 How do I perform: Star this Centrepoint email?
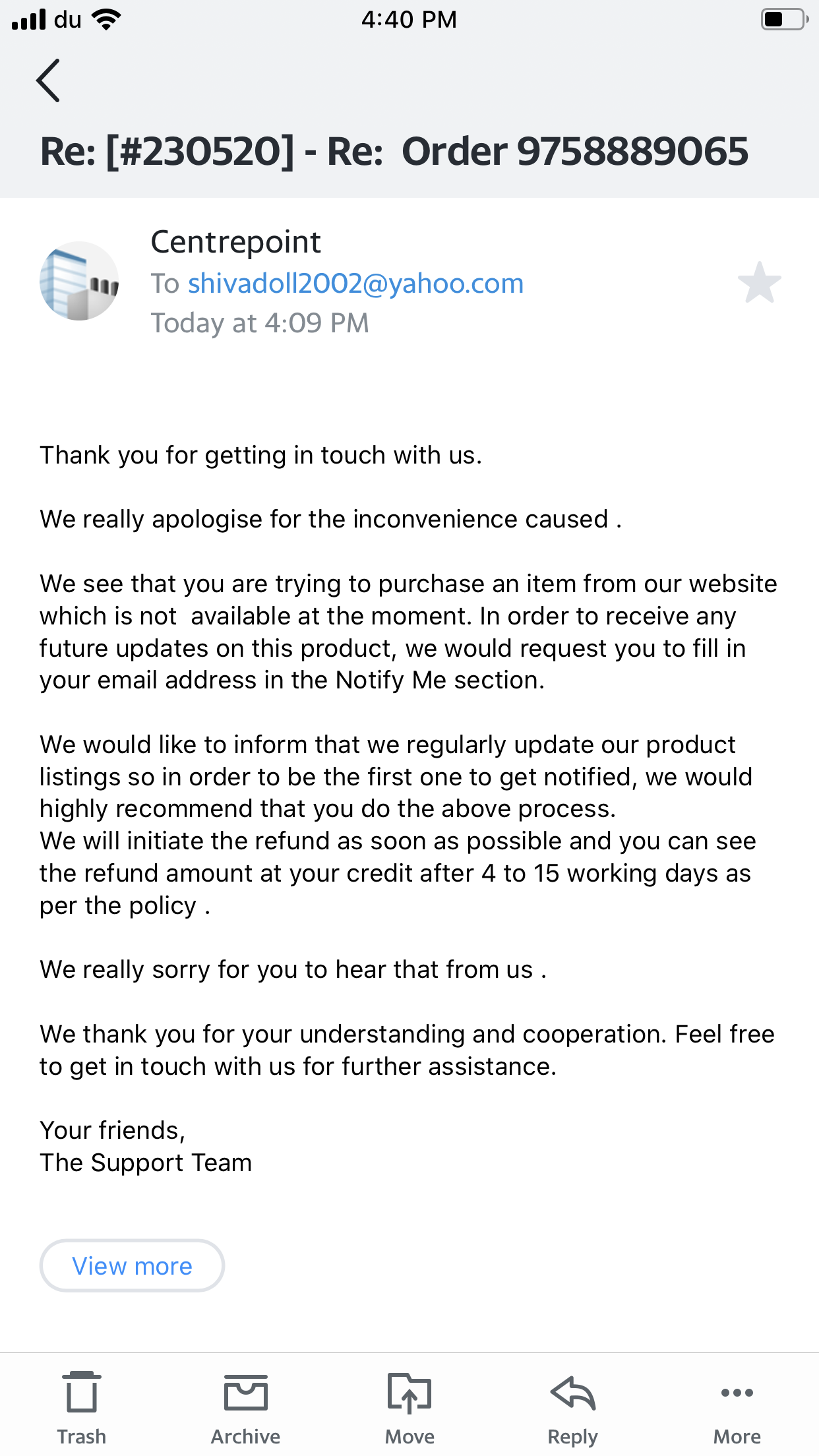pyautogui.click(x=759, y=283)
